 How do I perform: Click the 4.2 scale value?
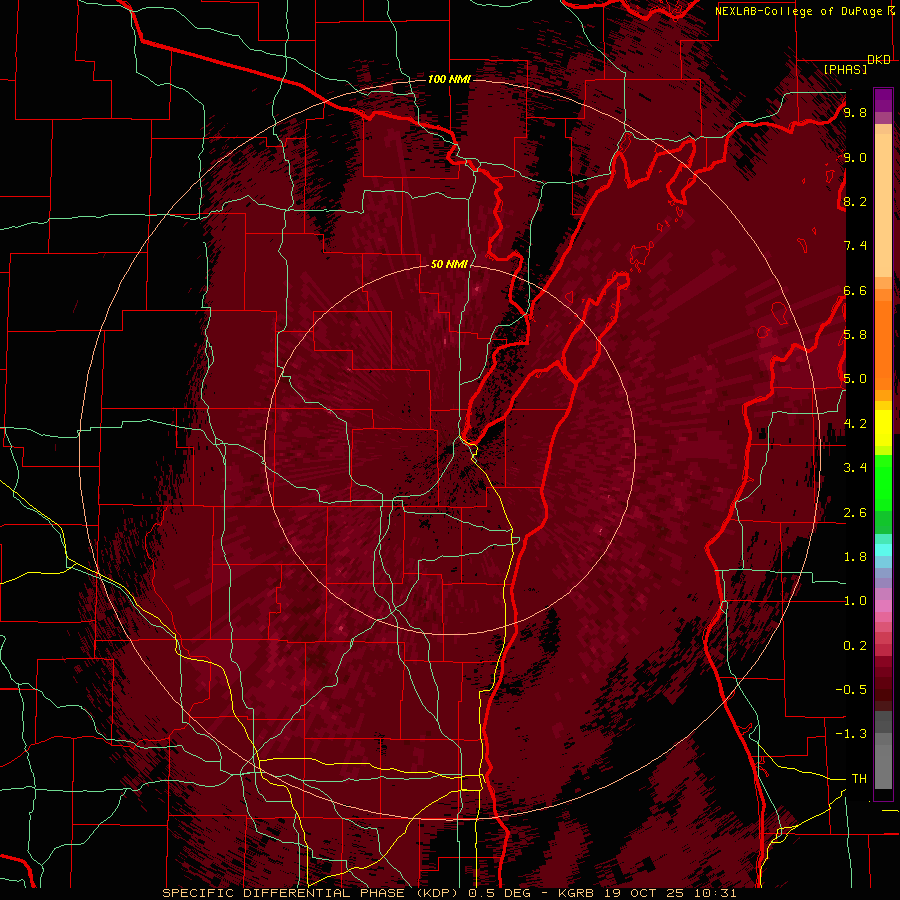(855, 424)
